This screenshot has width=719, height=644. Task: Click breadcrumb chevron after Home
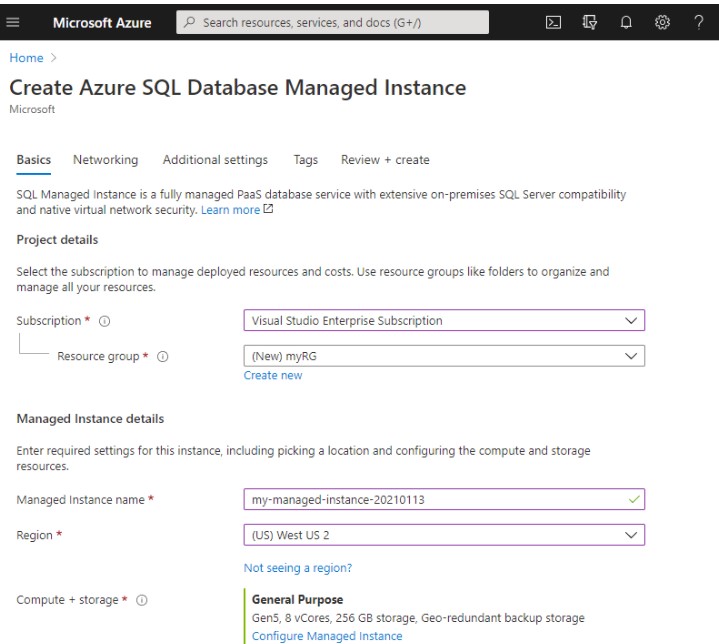[54, 58]
